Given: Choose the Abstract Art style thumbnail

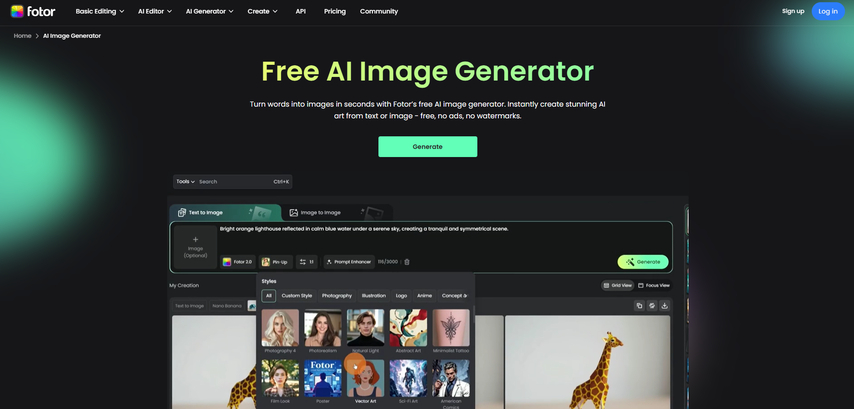Looking at the screenshot, I should click(x=408, y=328).
